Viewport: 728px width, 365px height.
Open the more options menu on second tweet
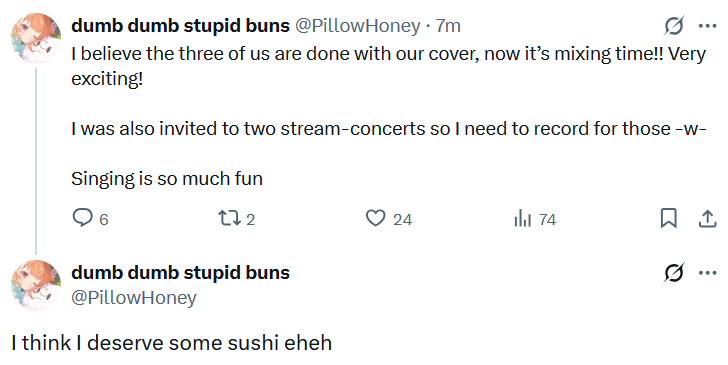tap(708, 273)
